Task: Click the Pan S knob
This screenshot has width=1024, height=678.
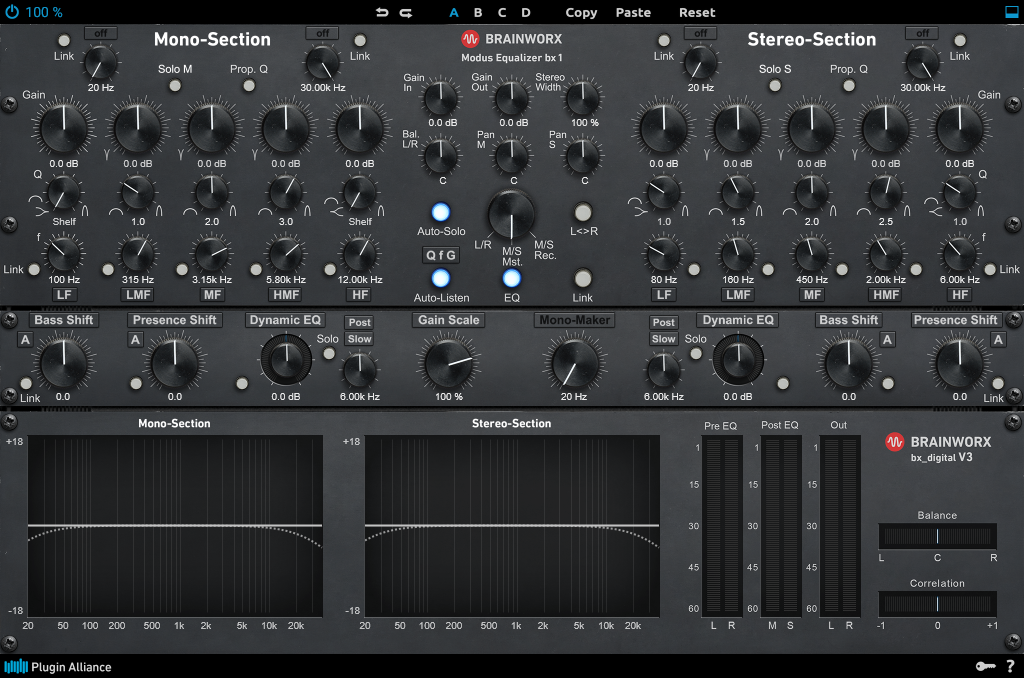Action: point(583,155)
